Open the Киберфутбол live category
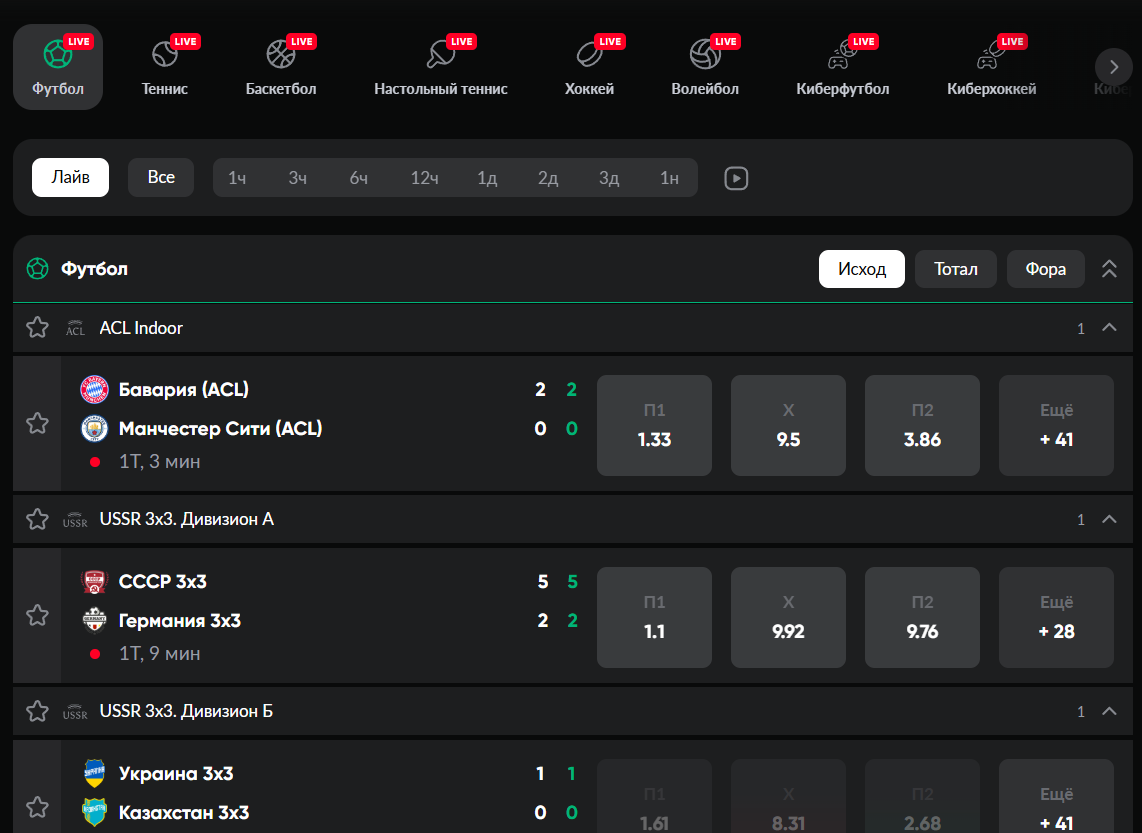Image resolution: width=1142 pixels, height=833 pixels. (843, 67)
